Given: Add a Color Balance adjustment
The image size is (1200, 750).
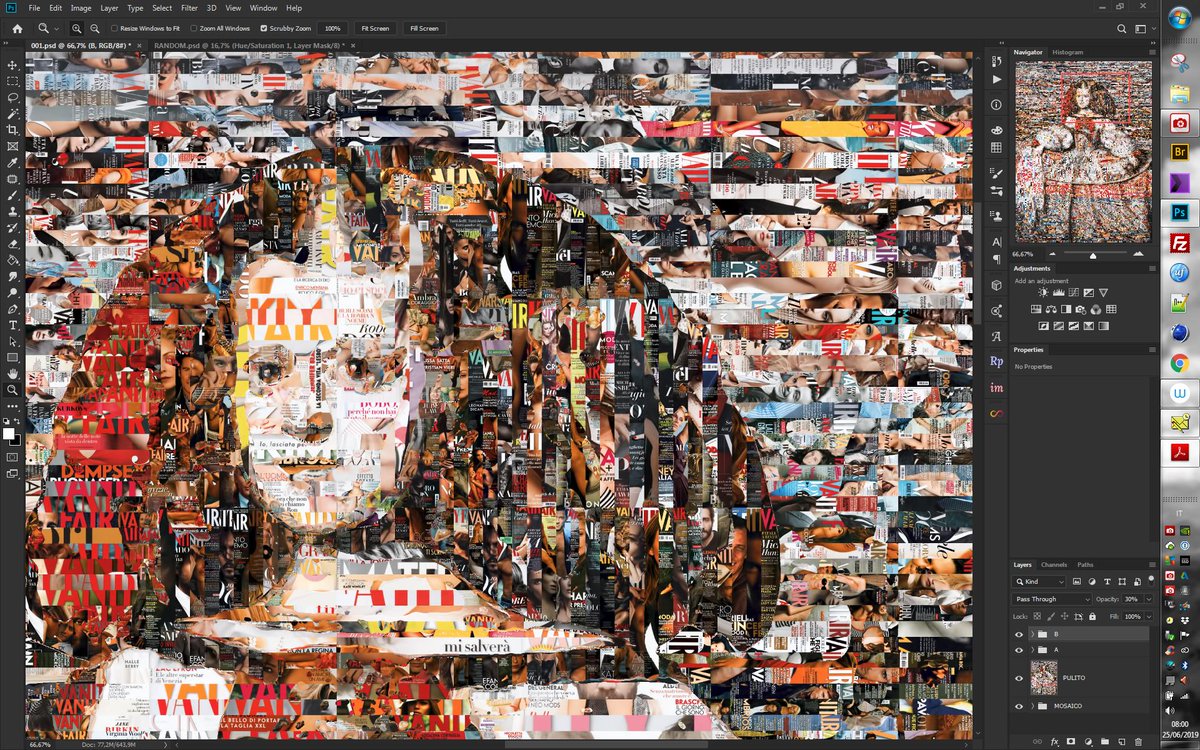Looking at the screenshot, I should pyautogui.click(x=1051, y=309).
